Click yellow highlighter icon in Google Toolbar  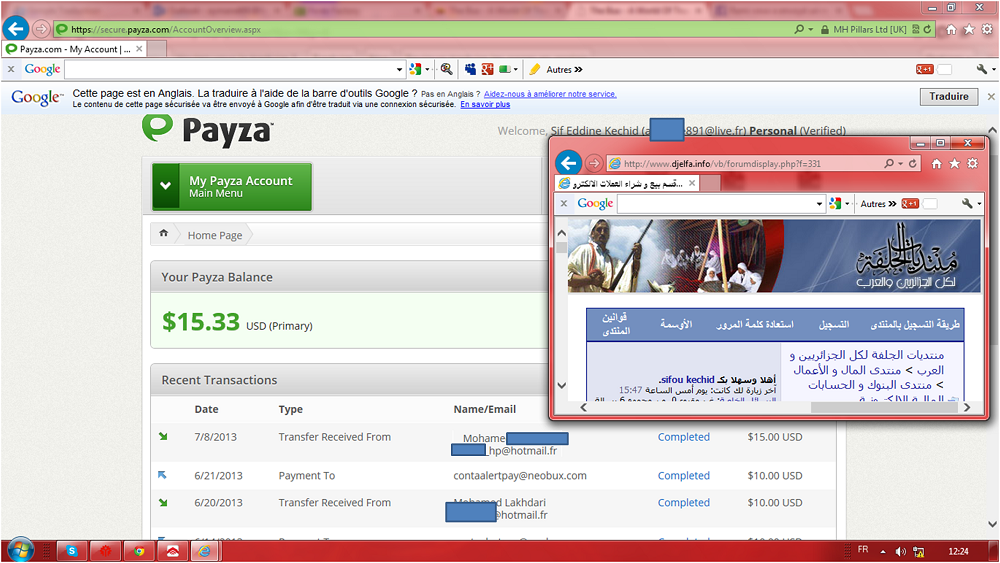click(x=534, y=69)
